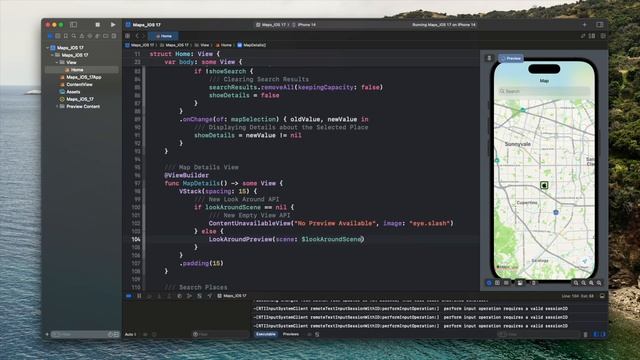Open the Test navigator diamond icon
This screenshot has height=360, width=640.
pyautogui.click(x=90, y=36)
